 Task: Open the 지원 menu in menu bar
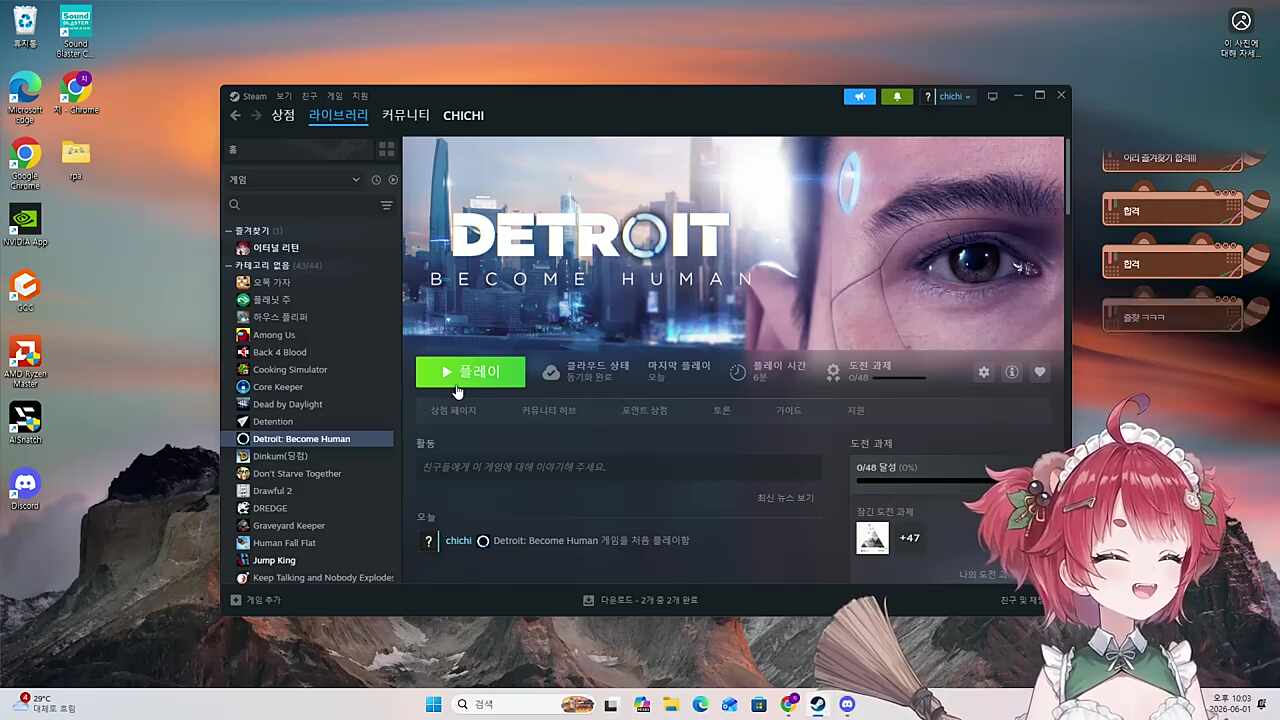pos(360,96)
